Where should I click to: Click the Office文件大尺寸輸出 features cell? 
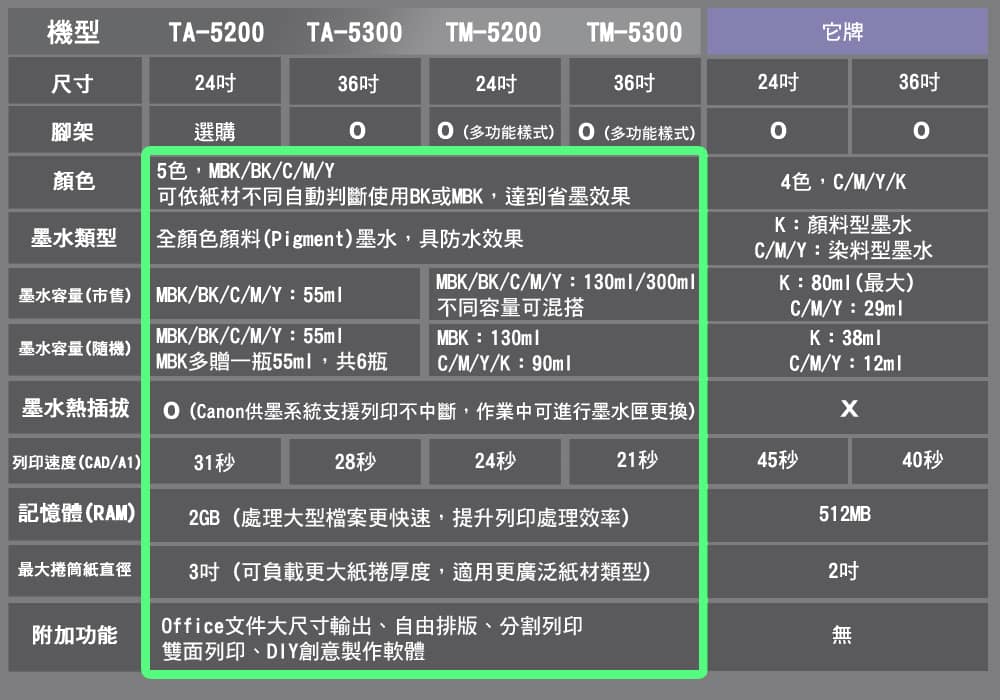coord(424,638)
